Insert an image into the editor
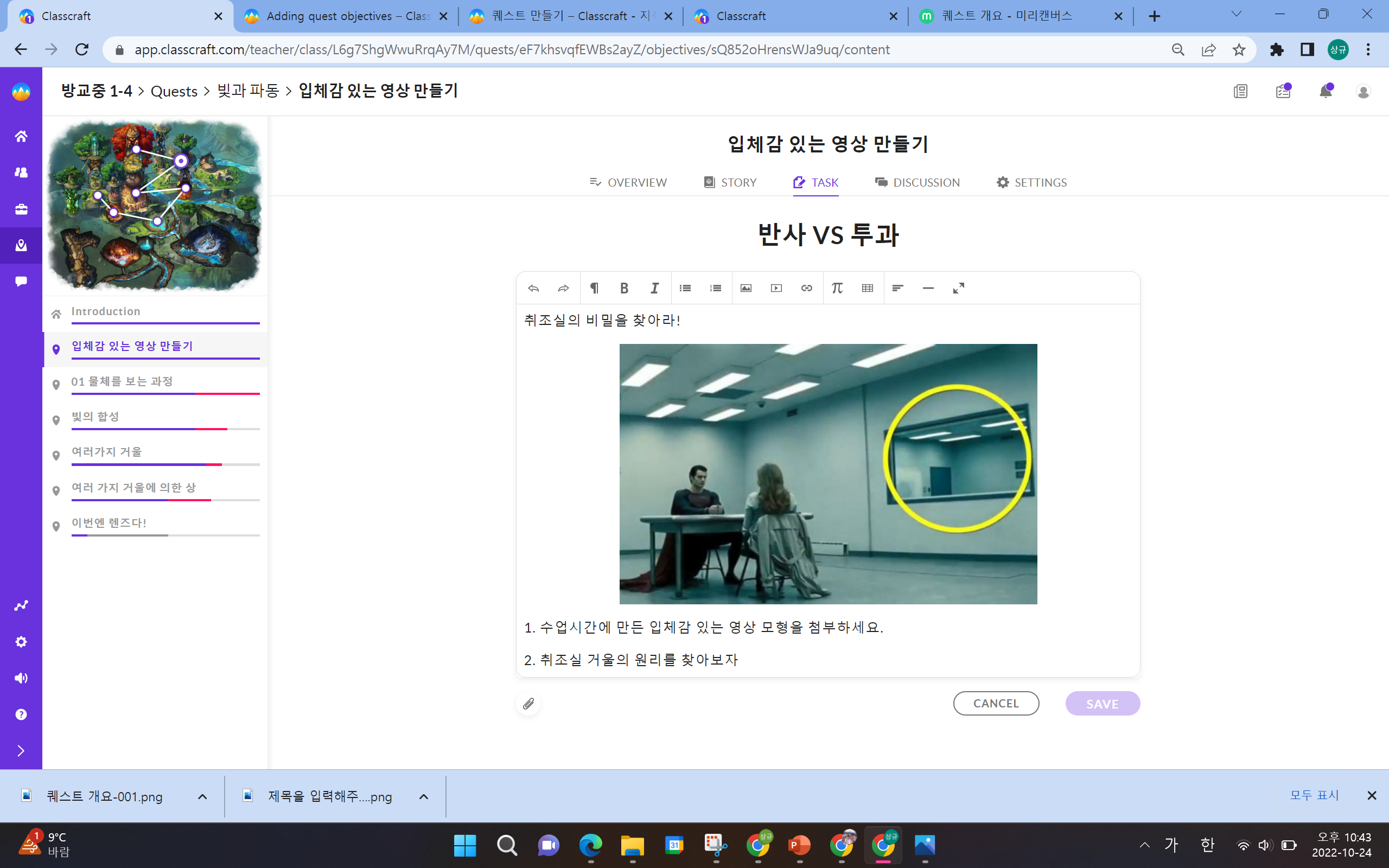 coord(746,288)
